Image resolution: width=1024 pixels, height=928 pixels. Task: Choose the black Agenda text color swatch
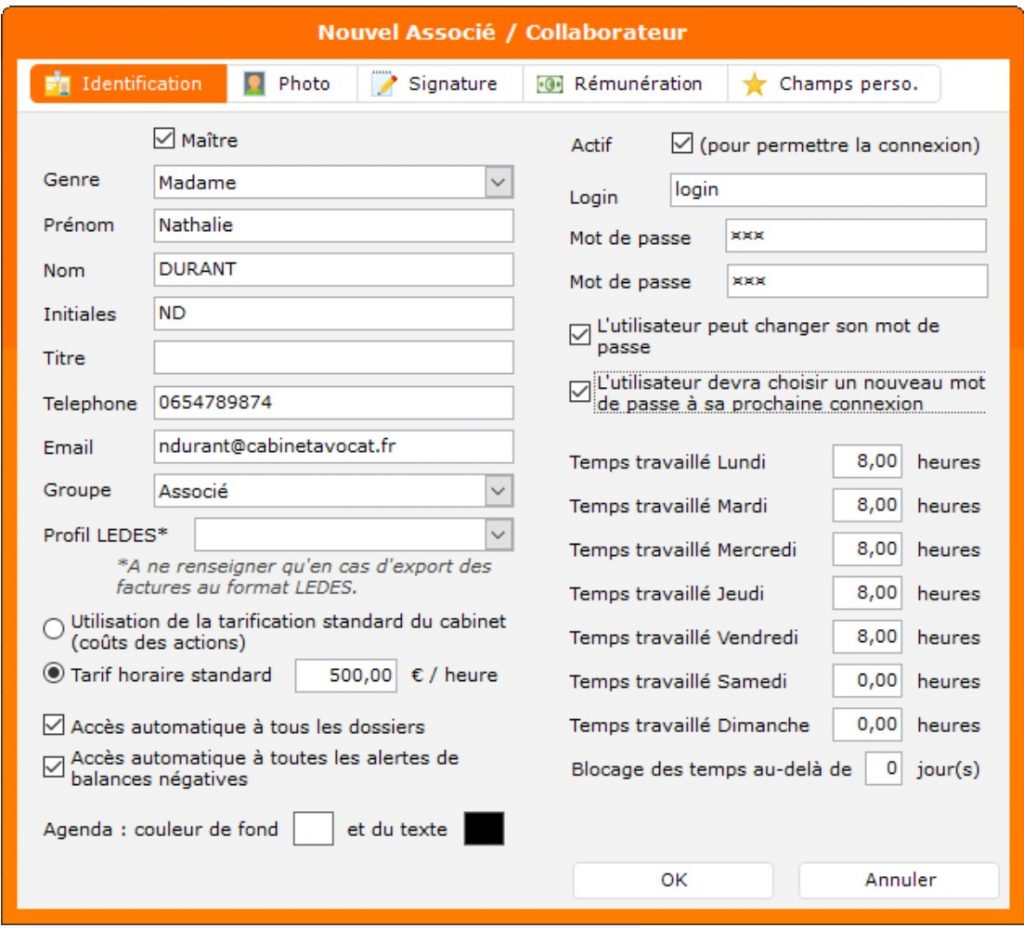click(x=484, y=829)
